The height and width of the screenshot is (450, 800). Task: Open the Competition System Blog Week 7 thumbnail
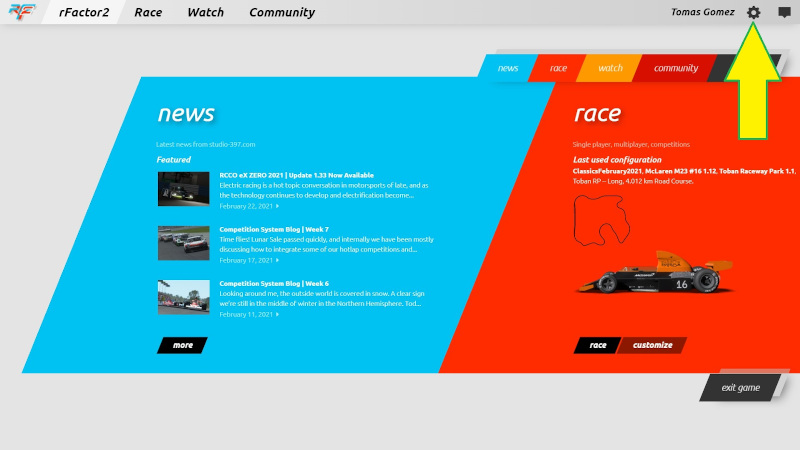click(184, 243)
